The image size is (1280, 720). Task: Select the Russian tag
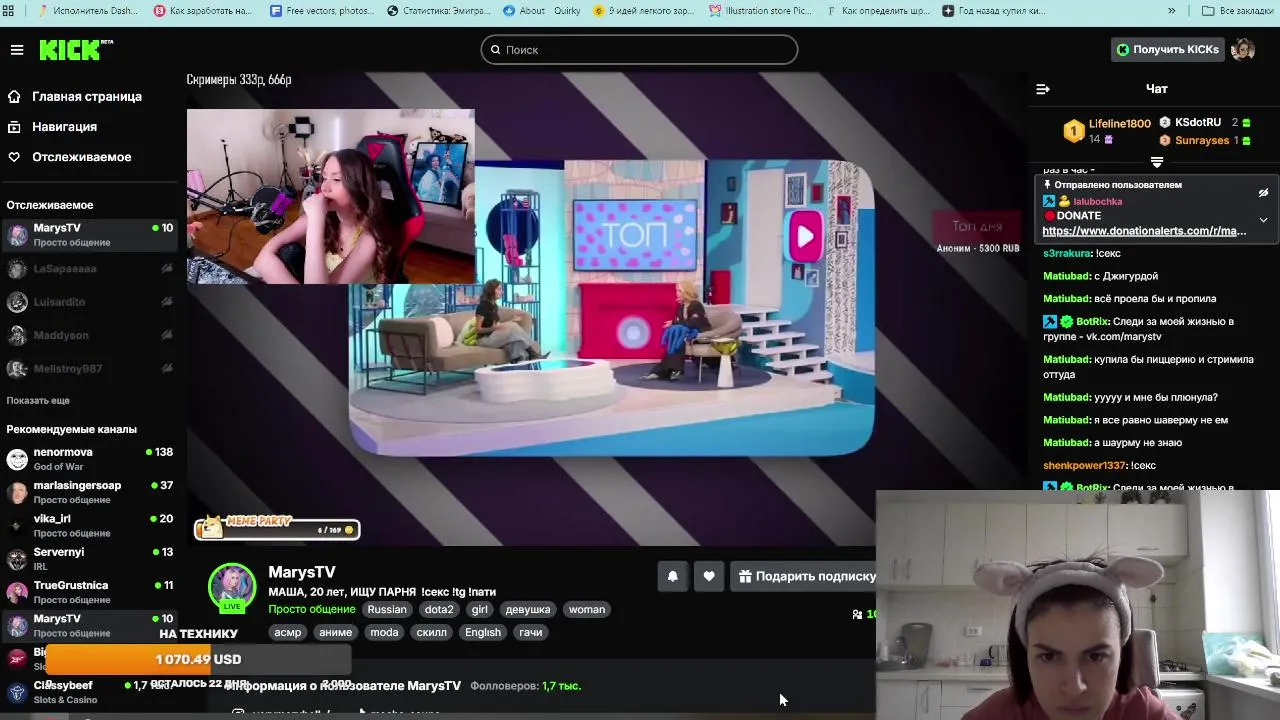pyautogui.click(x=387, y=609)
